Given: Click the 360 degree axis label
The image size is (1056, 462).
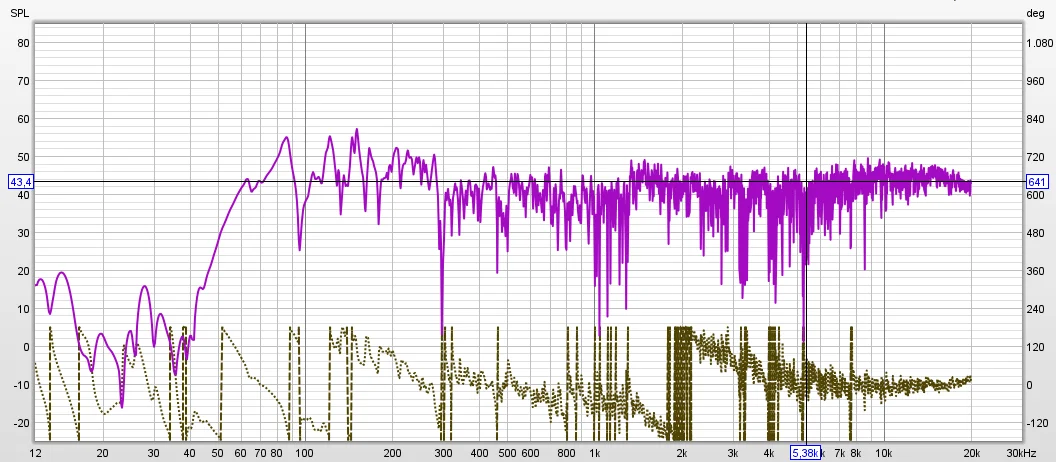Looking at the screenshot, I should (x=1034, y=271).
